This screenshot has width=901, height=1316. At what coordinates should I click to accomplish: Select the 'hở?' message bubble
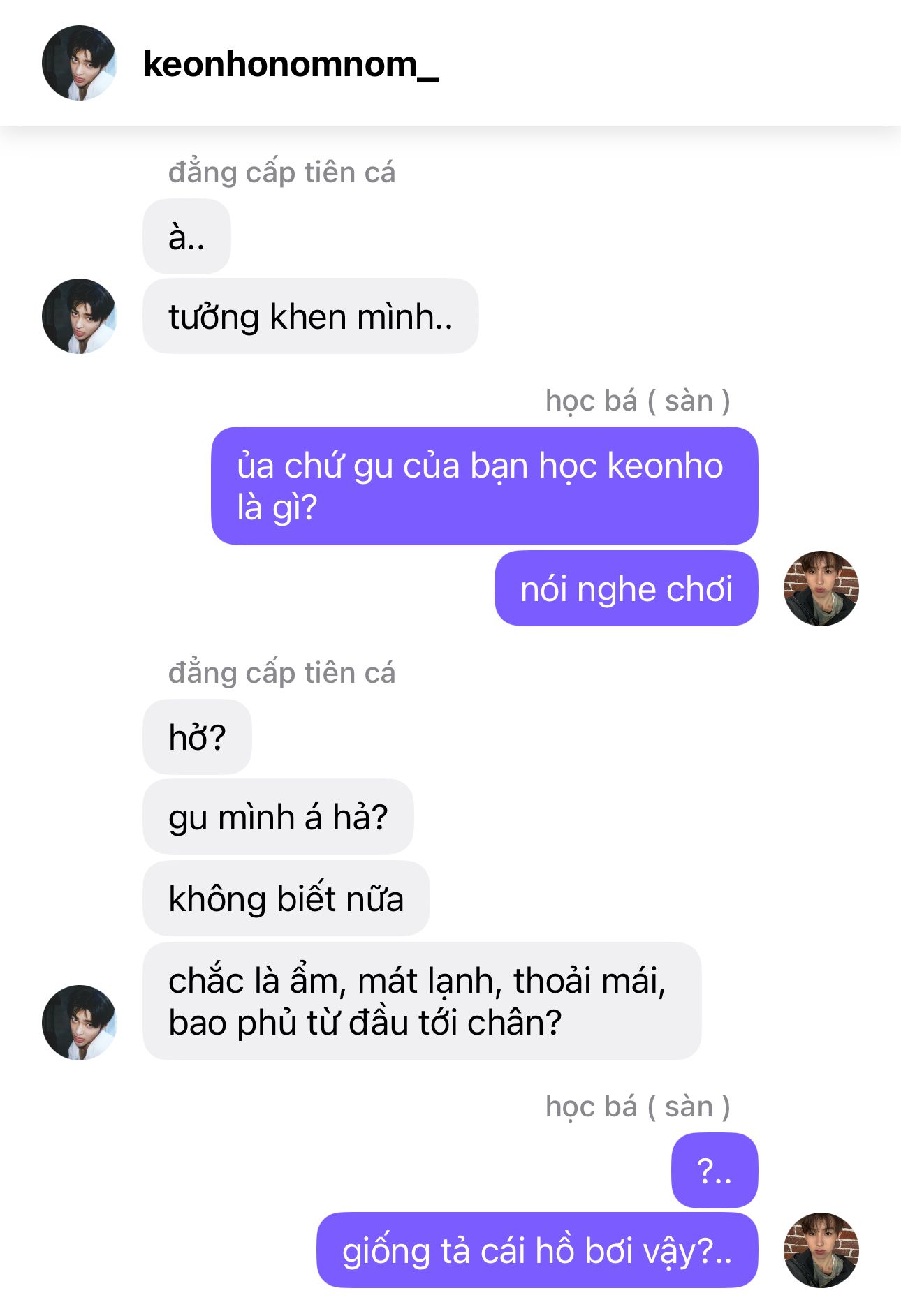(x=197, y=737)
